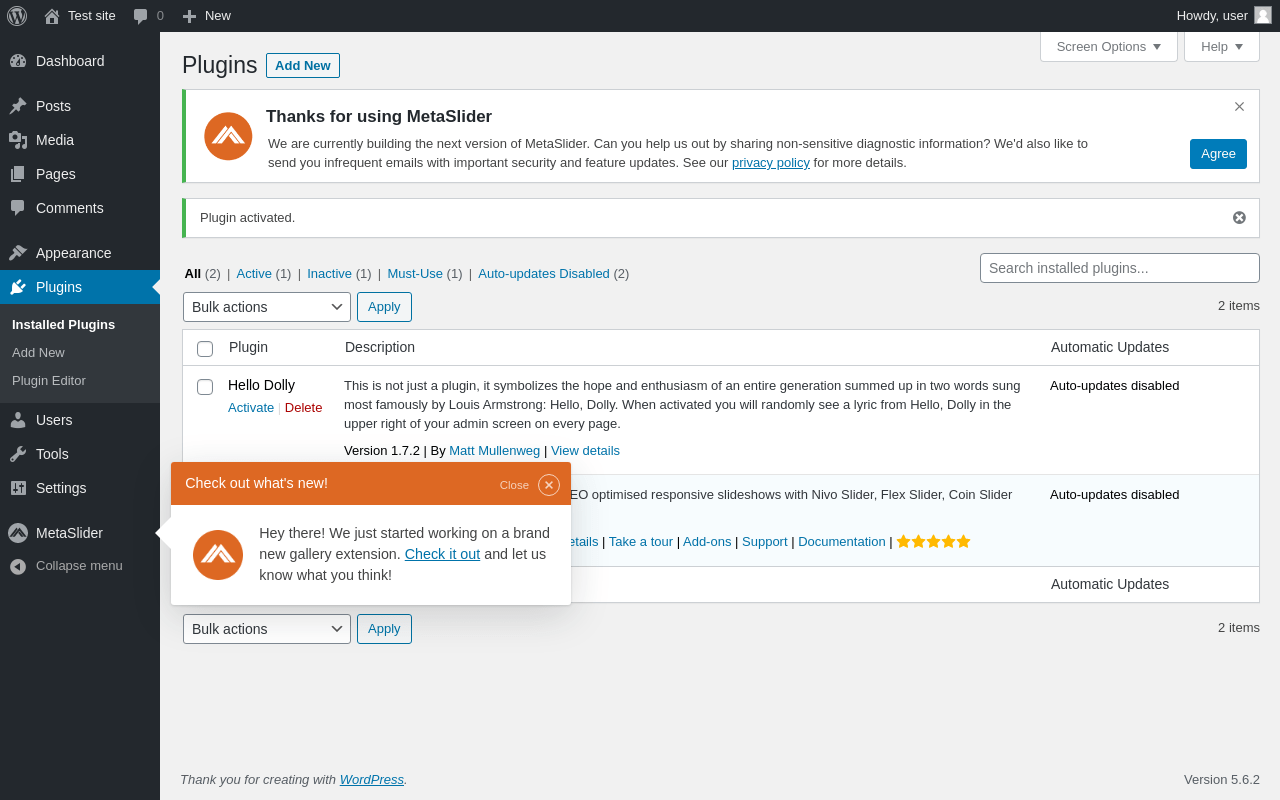Open the top Bulk actions dropdown
Viewport: 1280px width, 800px height.
click(x=267, y=307)
